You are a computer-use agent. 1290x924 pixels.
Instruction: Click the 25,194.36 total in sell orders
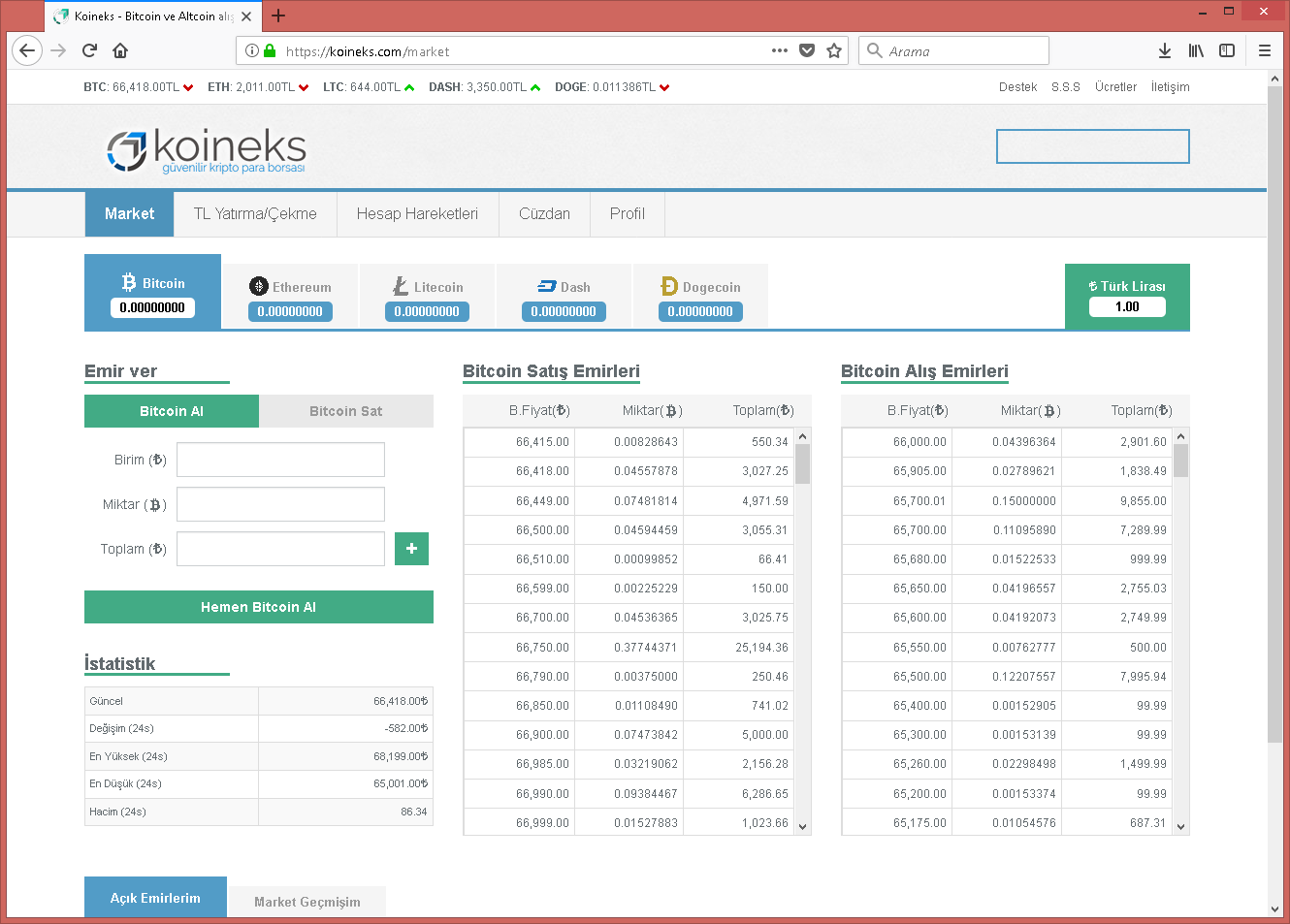click(761, 648)
